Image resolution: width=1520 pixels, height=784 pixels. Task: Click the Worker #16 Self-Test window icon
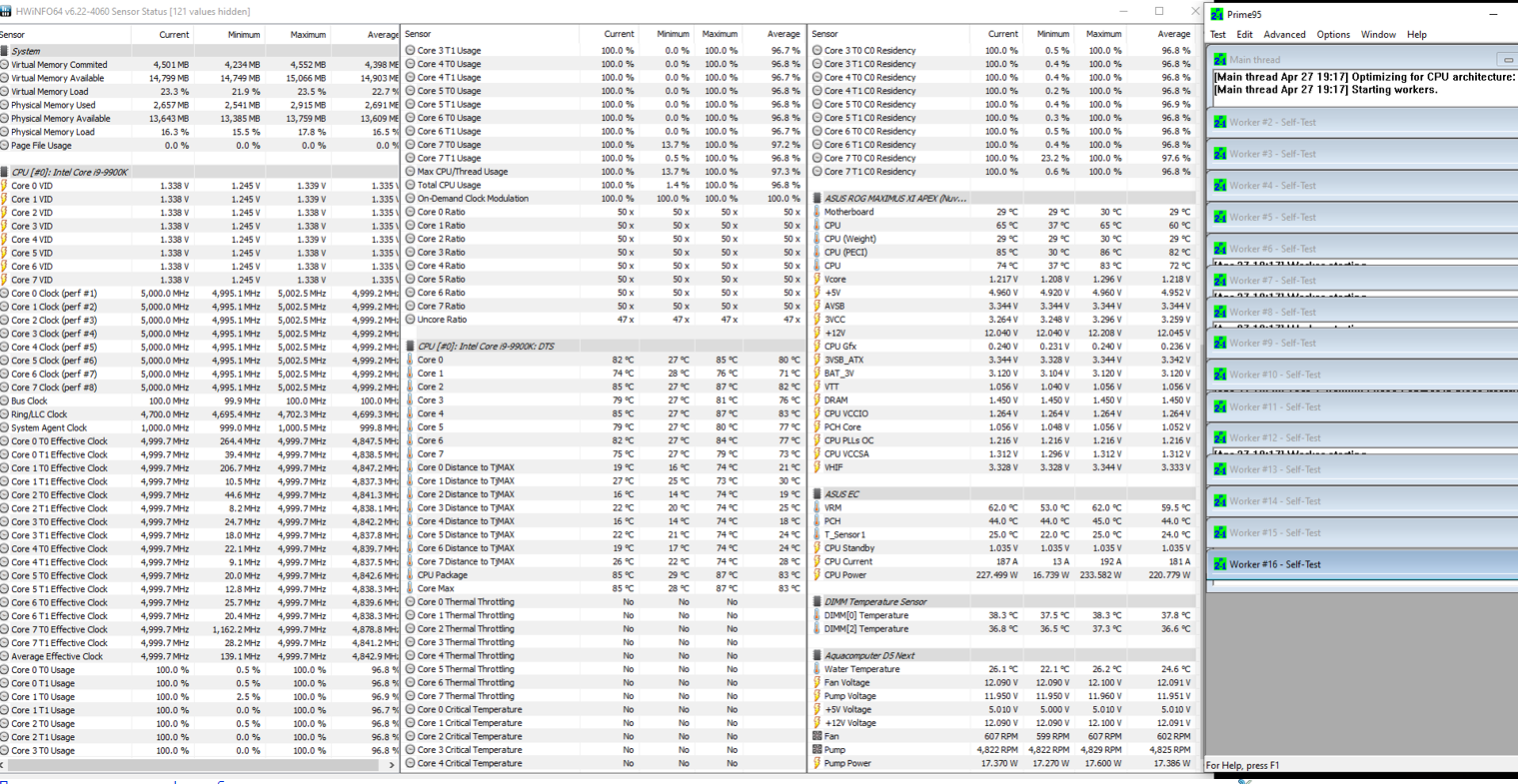click(x=1220, y=564)
